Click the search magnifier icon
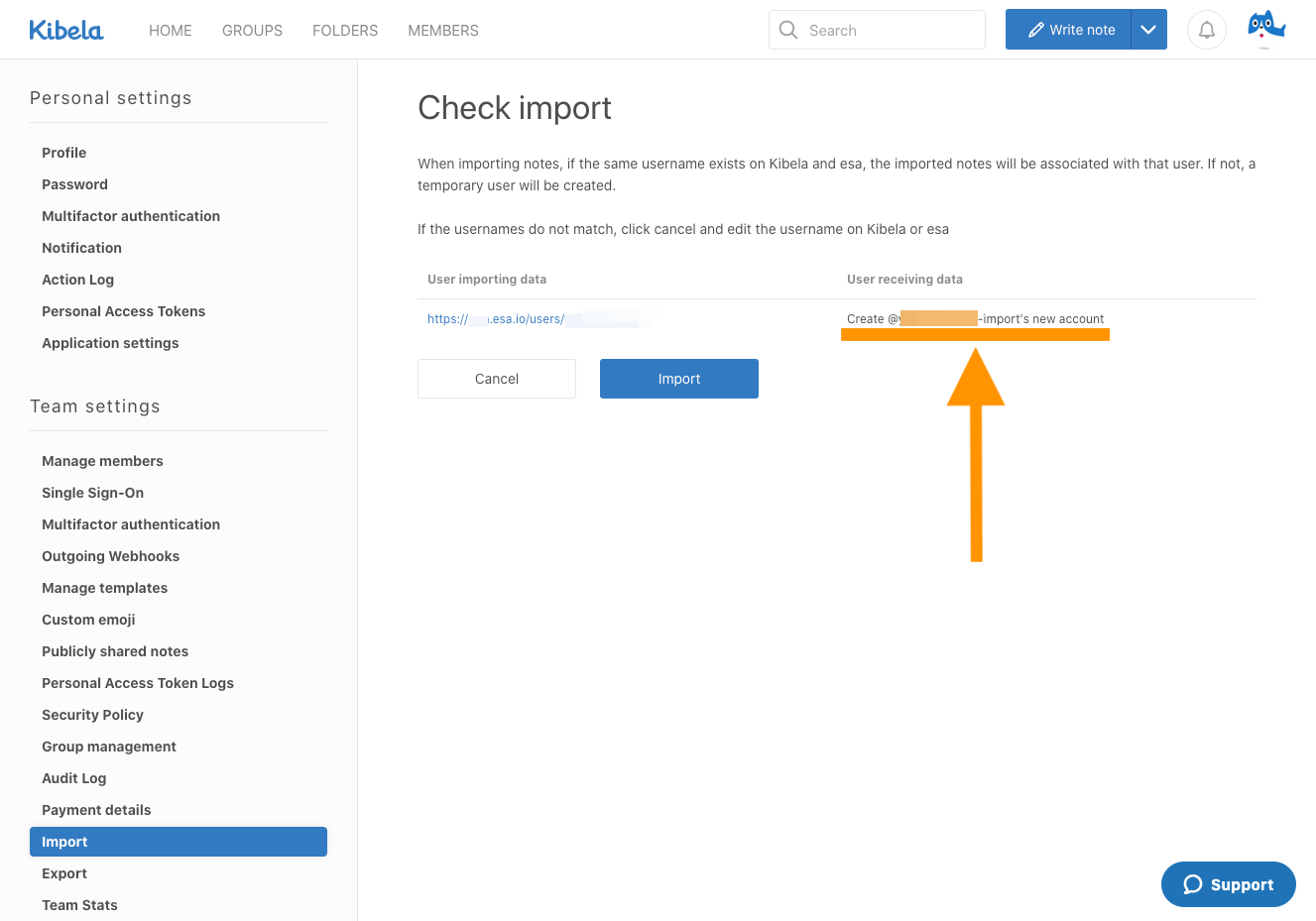 tap(788, 30)
